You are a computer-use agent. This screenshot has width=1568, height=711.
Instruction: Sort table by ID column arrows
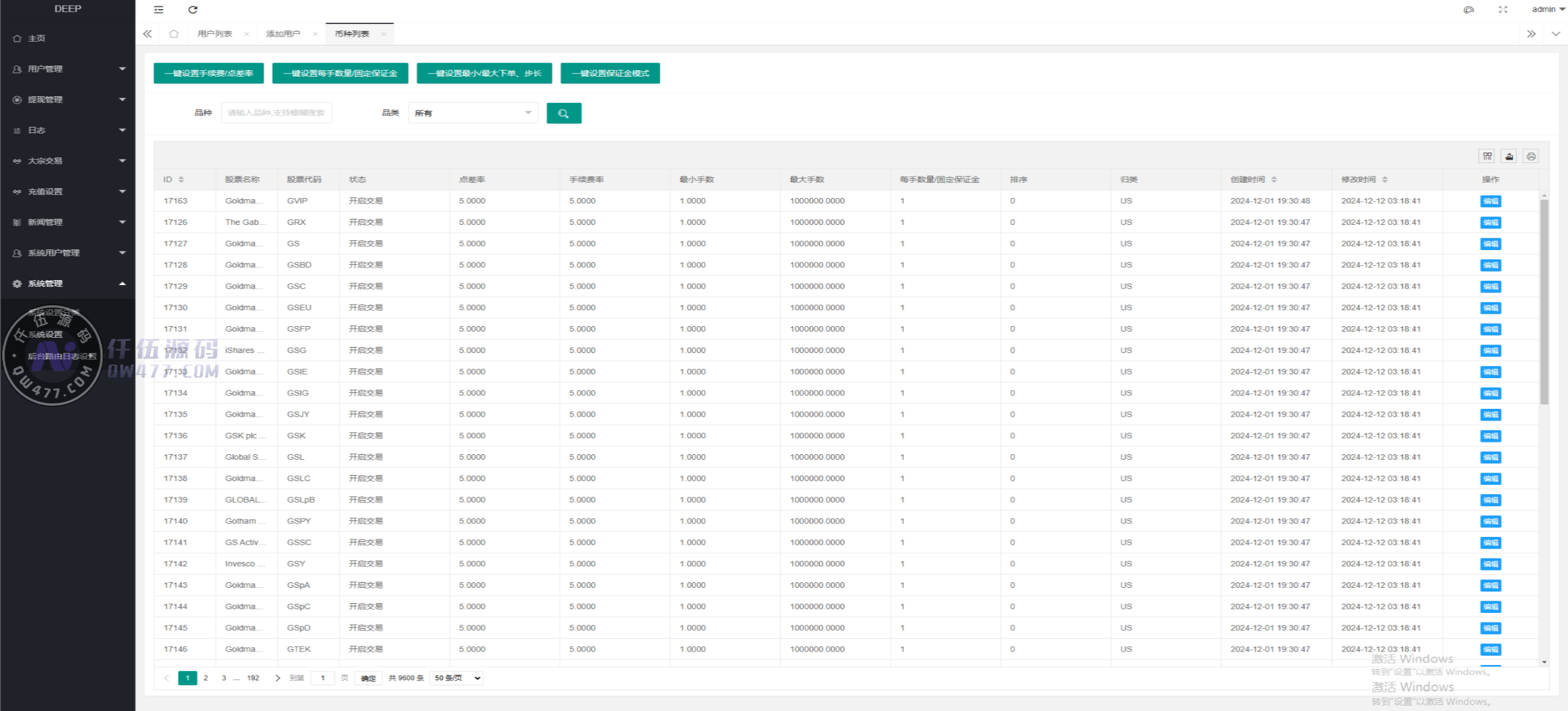(181, 180)
